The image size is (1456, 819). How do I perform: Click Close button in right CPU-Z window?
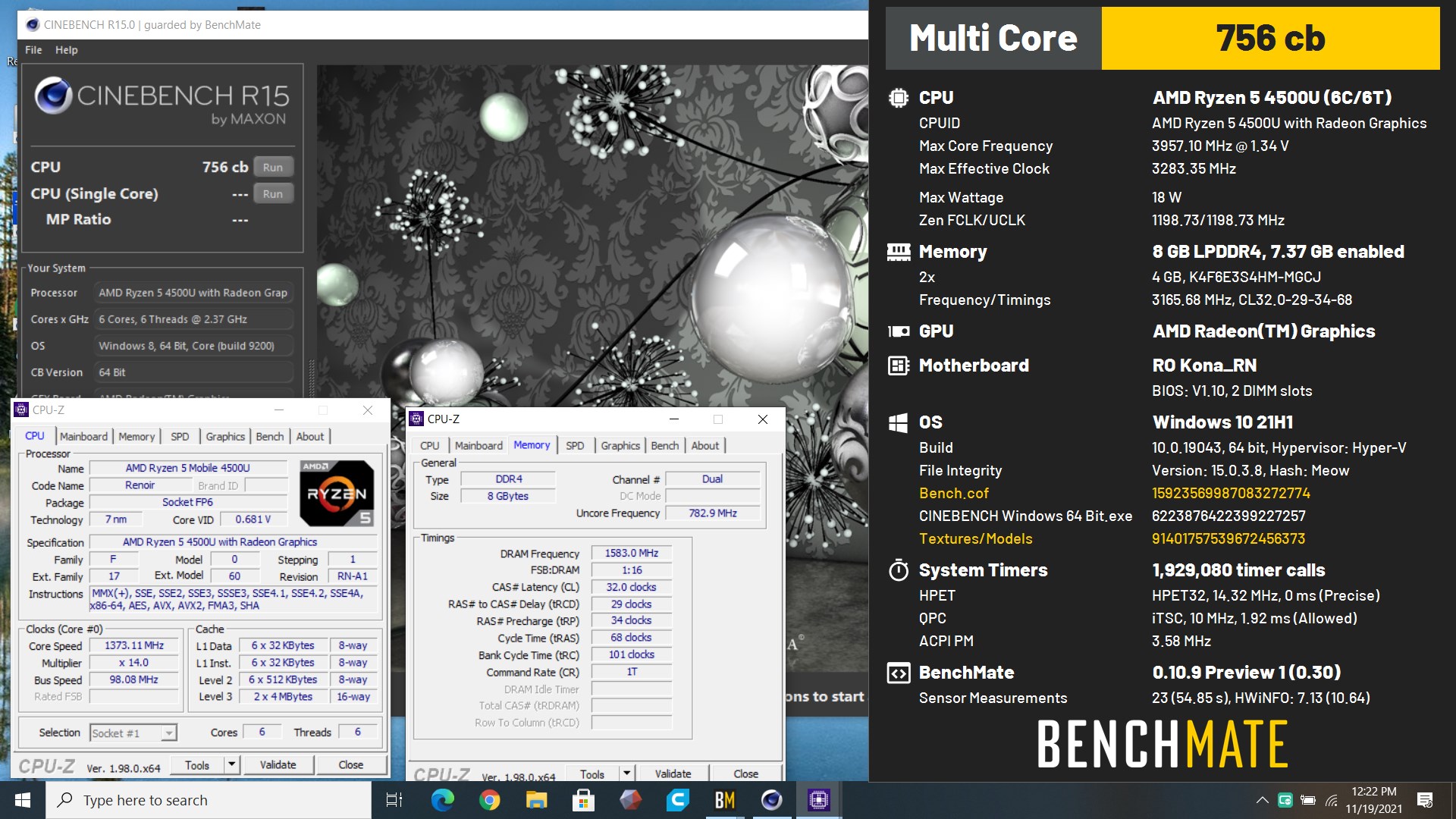tap(746, 773)
